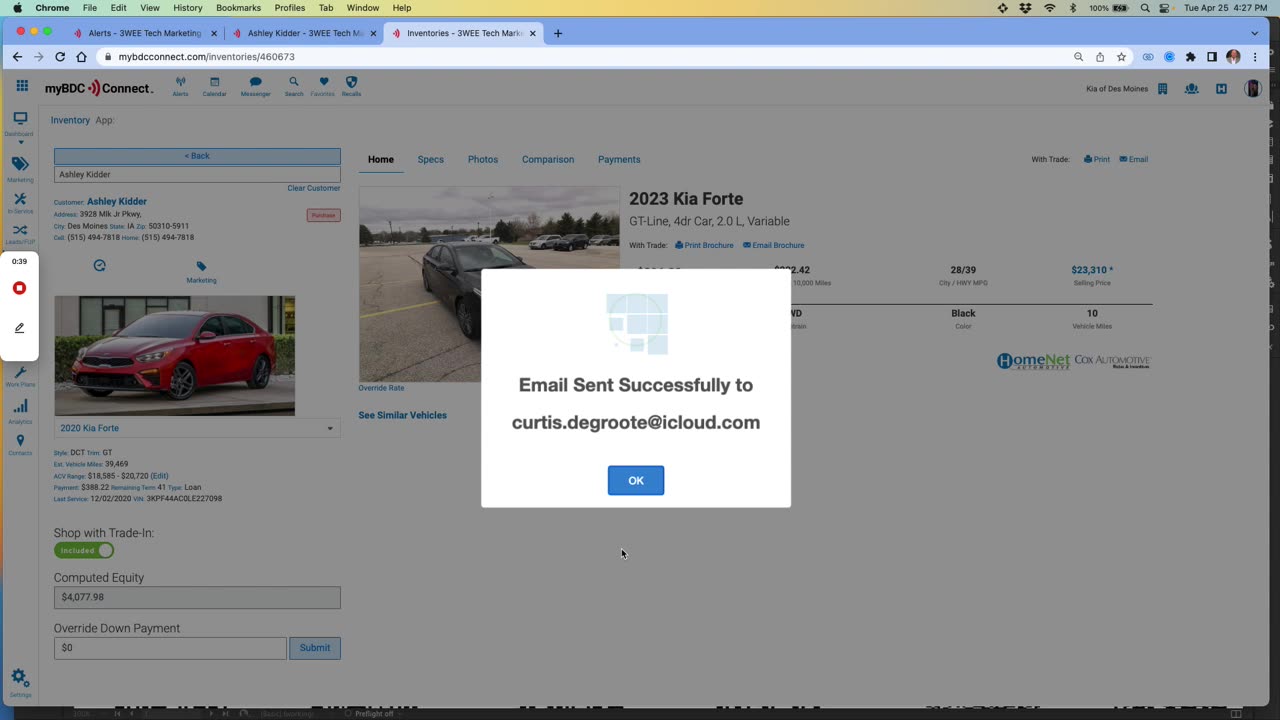Open the Messenger chat icon
This screenshot has width=1280, height=720.
255,86
